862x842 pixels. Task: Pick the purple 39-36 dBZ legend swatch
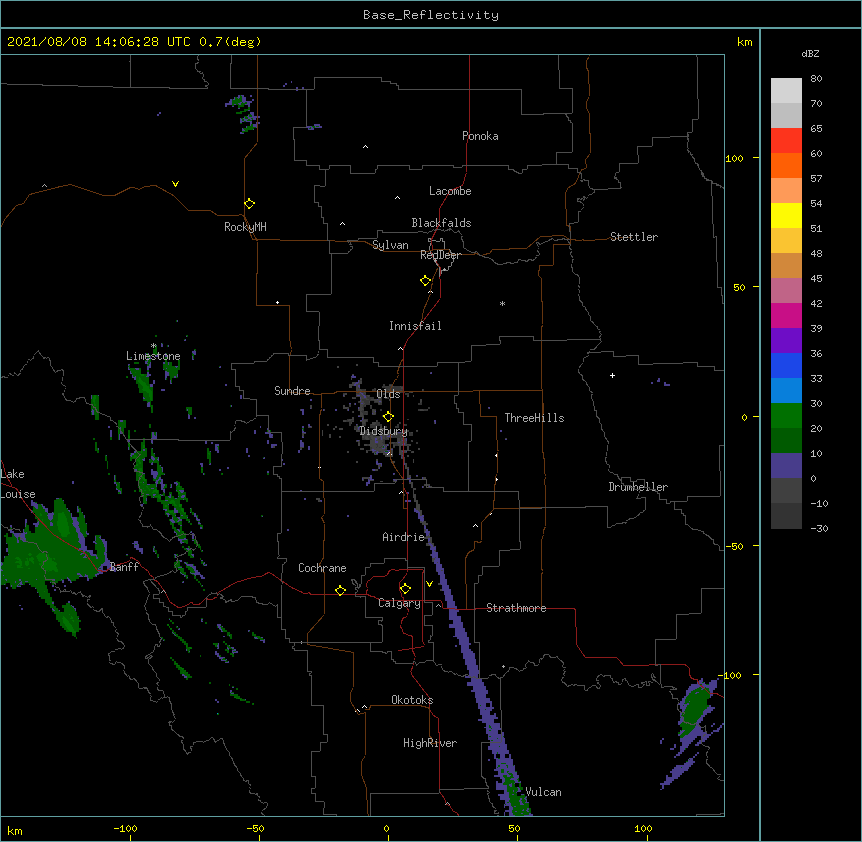(786, 340)
